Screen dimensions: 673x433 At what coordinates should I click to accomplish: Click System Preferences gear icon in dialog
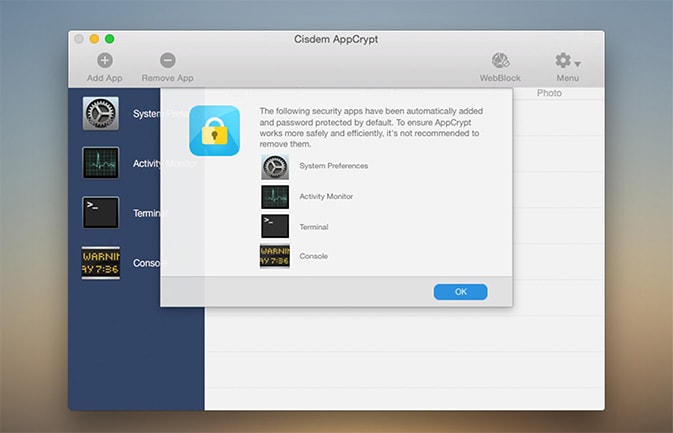[x=275, y=166]
